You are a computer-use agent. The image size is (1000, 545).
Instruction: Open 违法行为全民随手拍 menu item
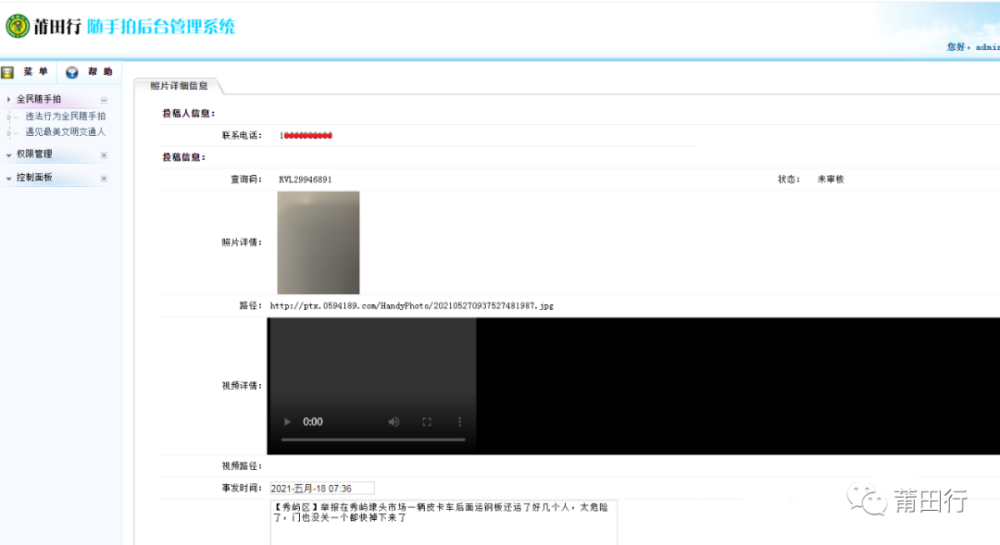[x=65, y=116]
